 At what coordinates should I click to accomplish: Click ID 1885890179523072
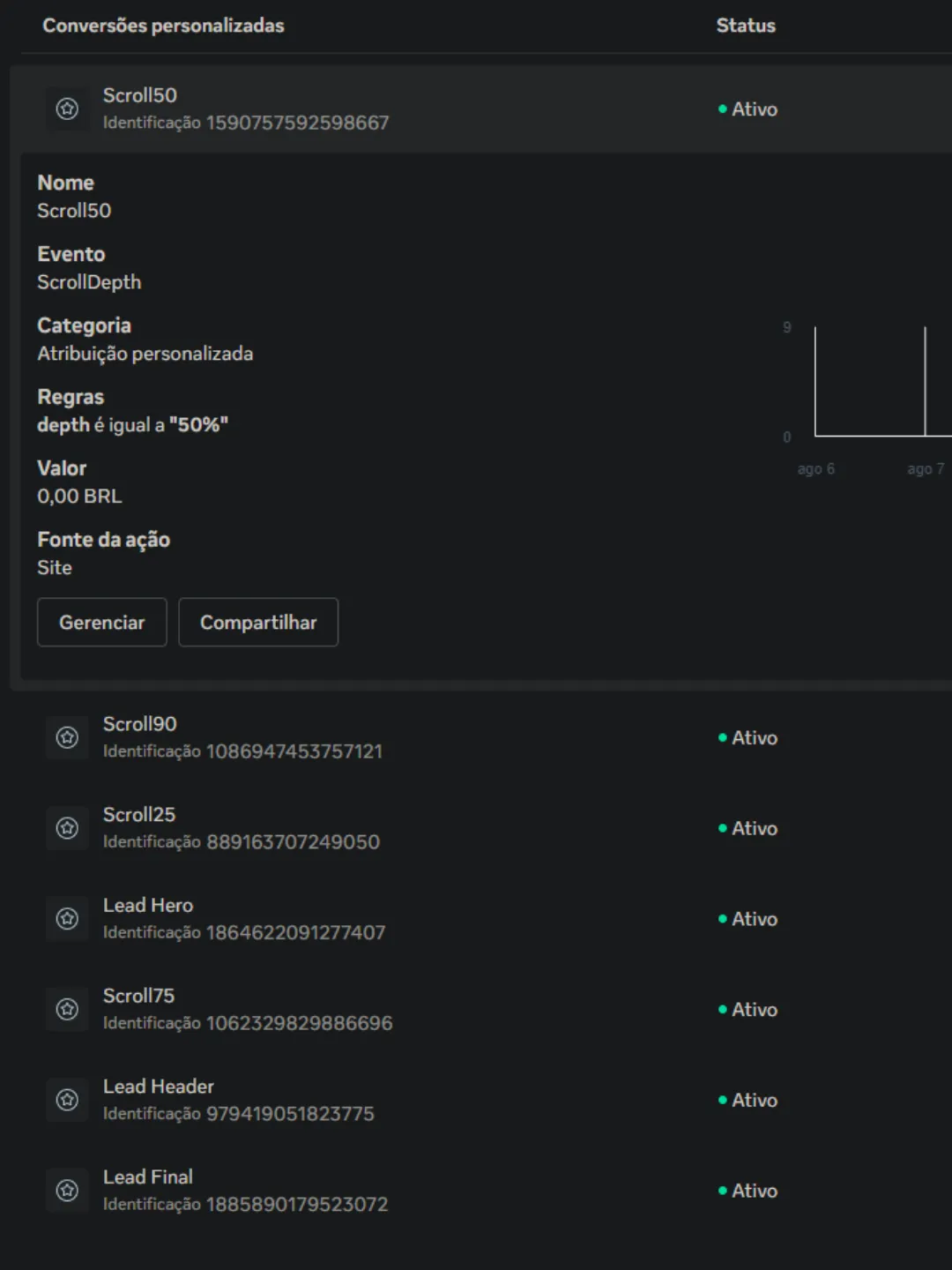pyautogui.click(x=297, y=1205)
